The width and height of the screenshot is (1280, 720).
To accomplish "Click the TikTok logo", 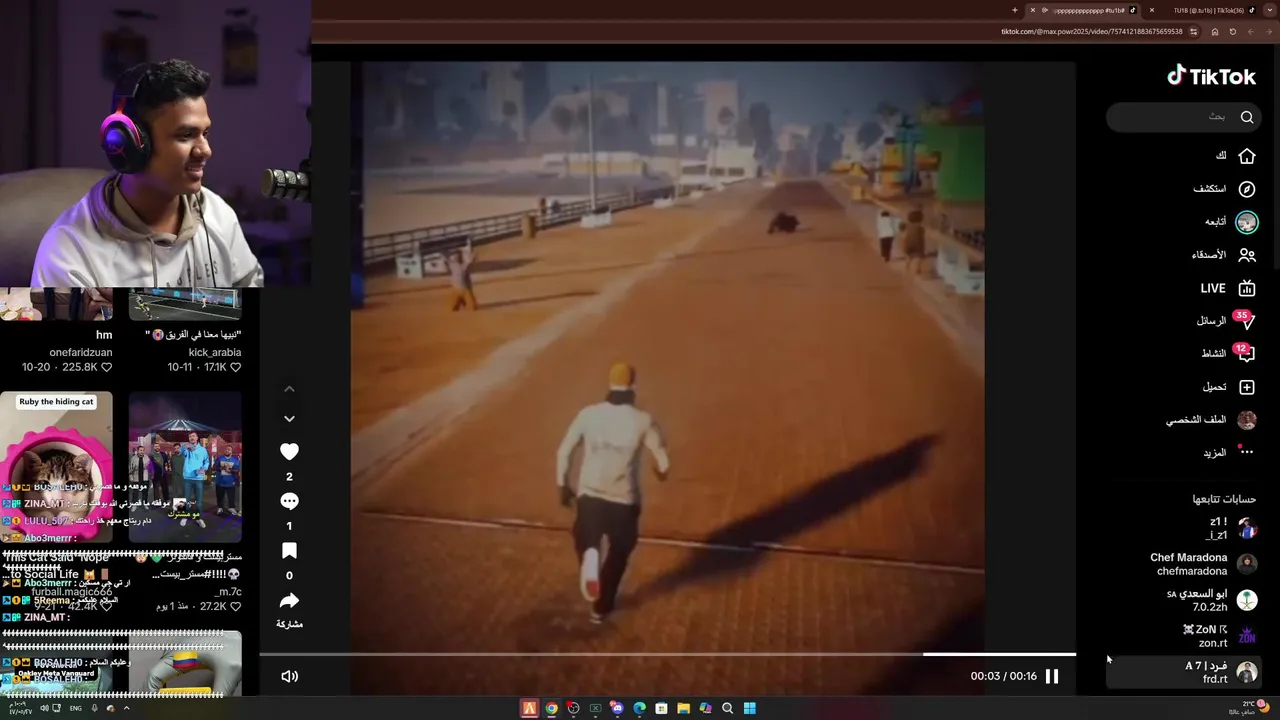I will (1211, 76).
